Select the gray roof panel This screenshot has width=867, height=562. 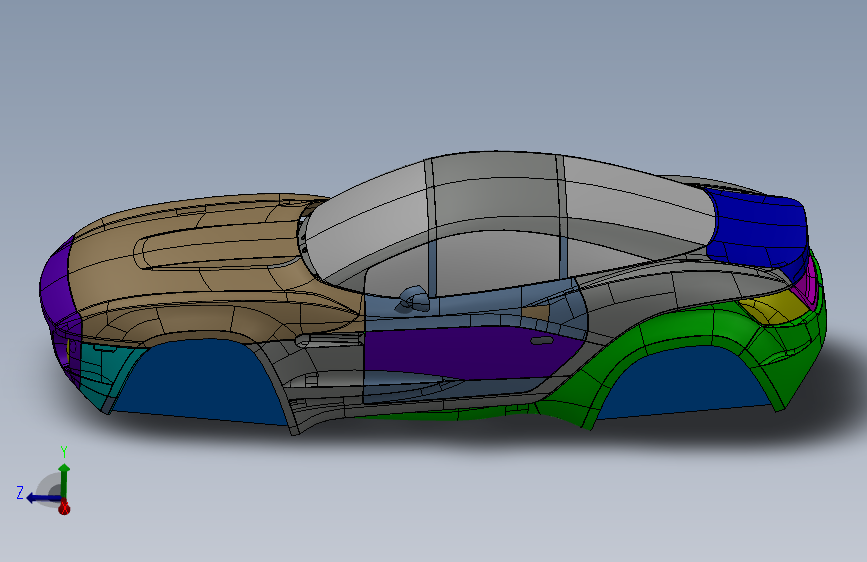tap(498, 188)
